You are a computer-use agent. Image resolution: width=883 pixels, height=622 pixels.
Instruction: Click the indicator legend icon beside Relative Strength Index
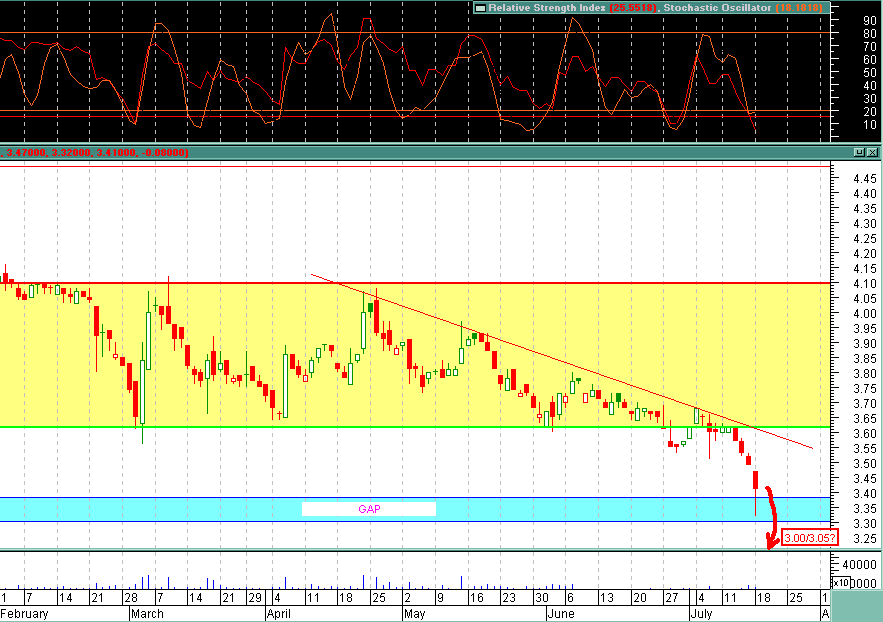481,8
